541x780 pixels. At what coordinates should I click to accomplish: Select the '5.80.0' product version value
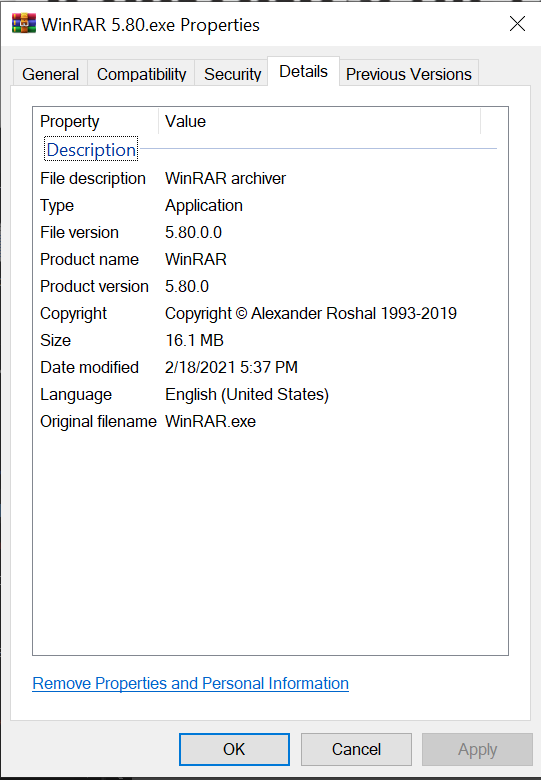[x=187, y=286]
